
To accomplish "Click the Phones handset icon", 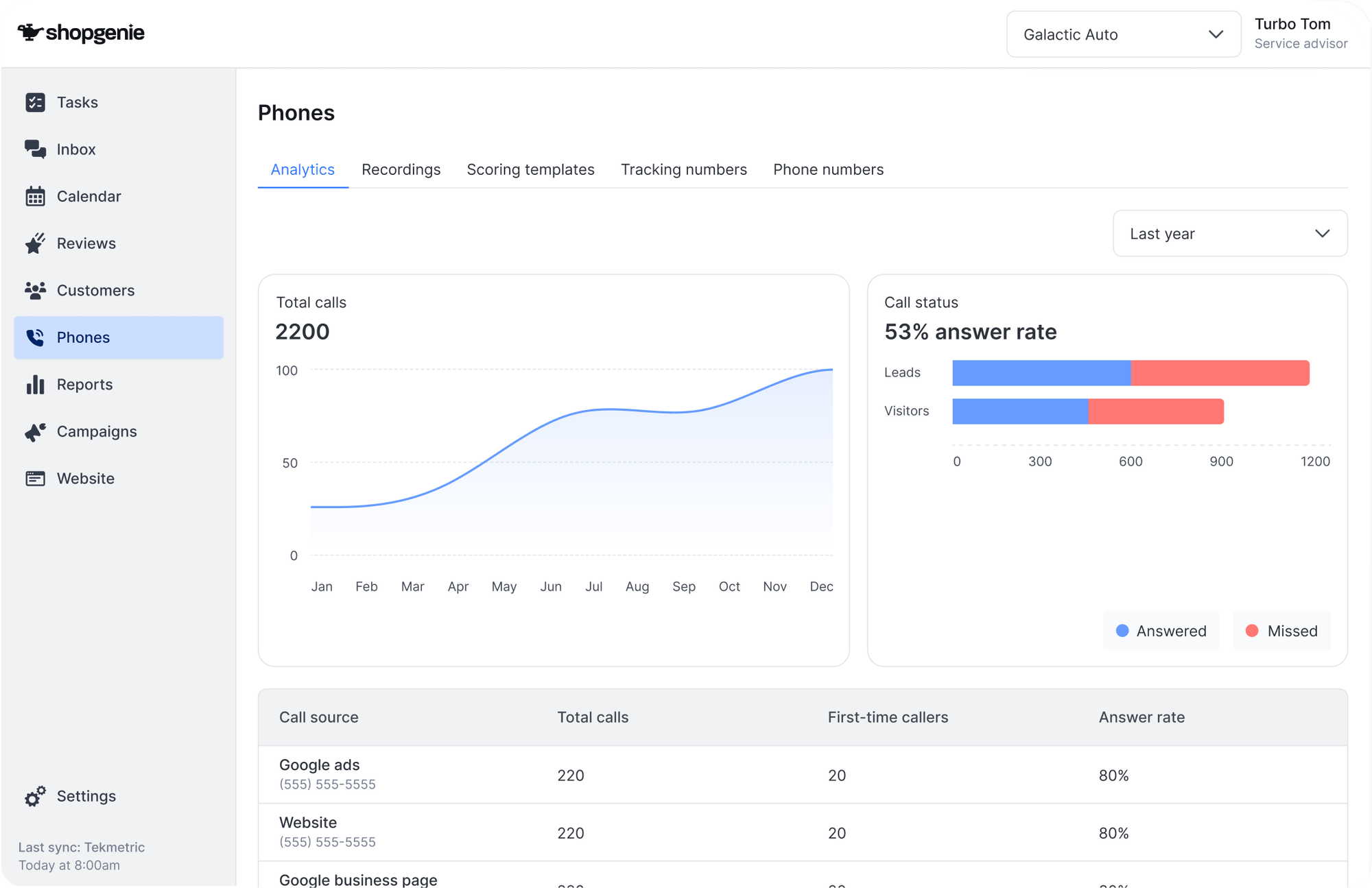I will click(35, 337).
